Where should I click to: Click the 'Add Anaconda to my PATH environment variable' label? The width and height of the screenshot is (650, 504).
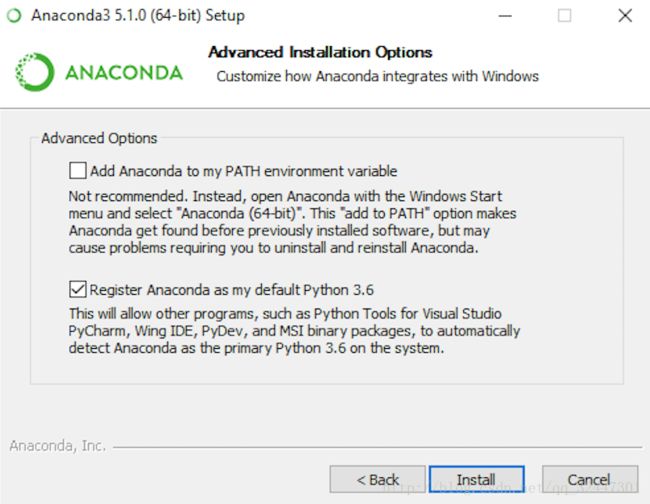click(243, 171)
